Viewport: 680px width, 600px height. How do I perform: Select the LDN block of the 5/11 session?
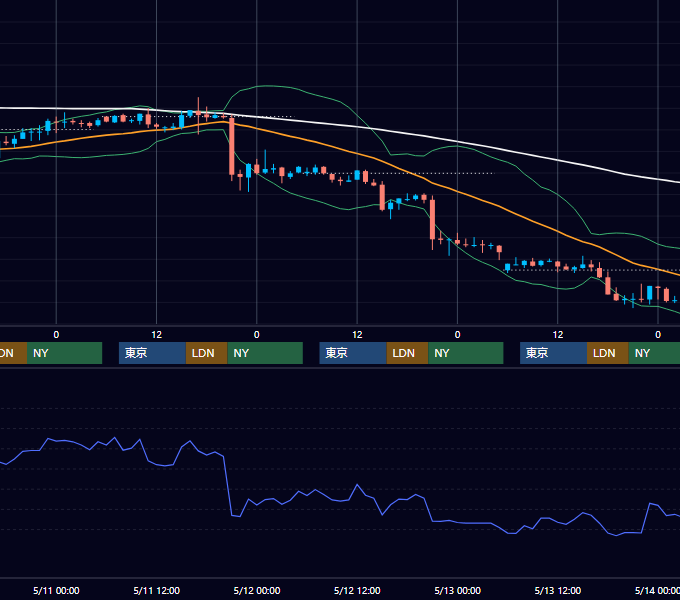tap(206, 353)
